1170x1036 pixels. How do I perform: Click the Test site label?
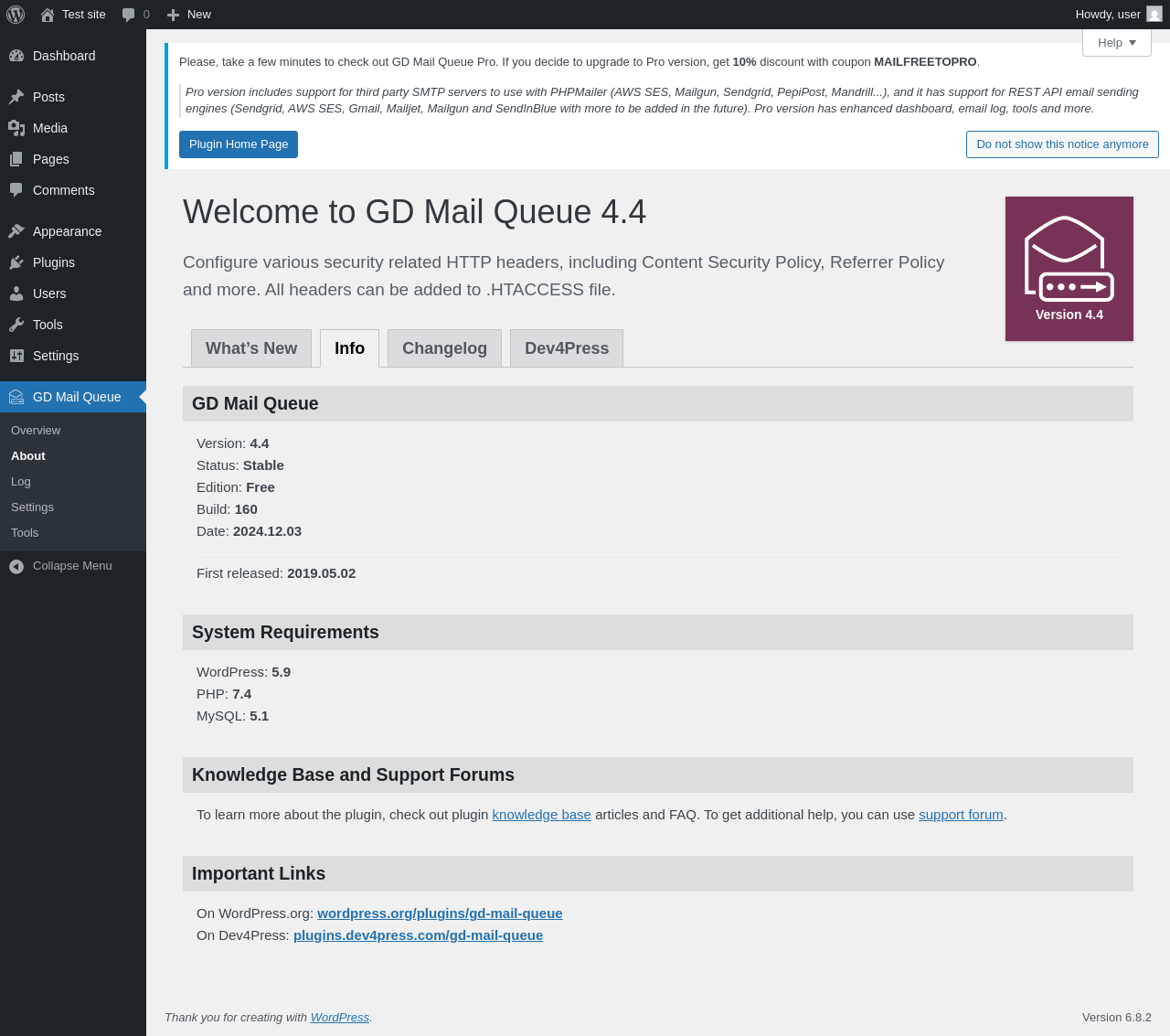[x=84, y=15]
